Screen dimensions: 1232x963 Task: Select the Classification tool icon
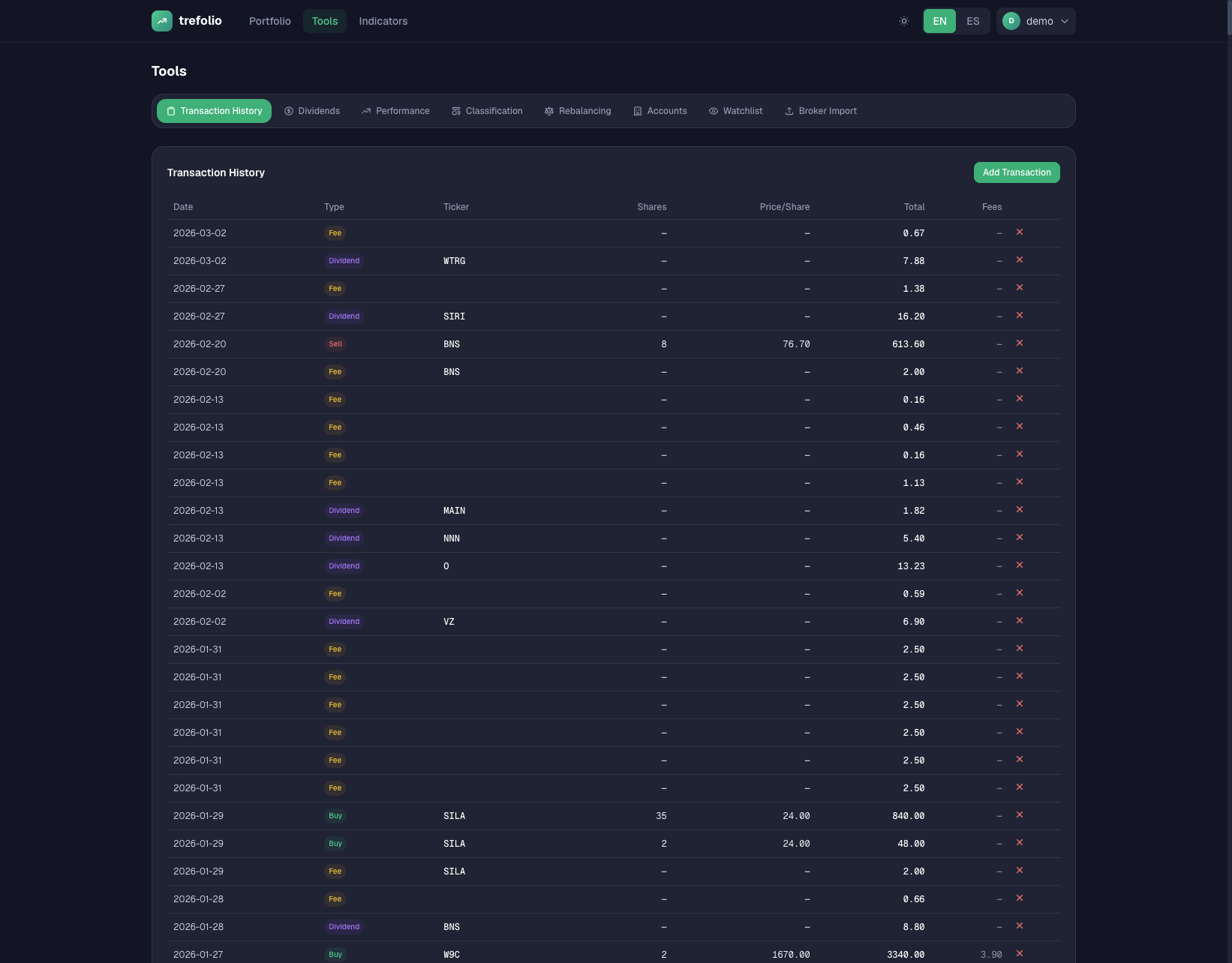(456, 110)
